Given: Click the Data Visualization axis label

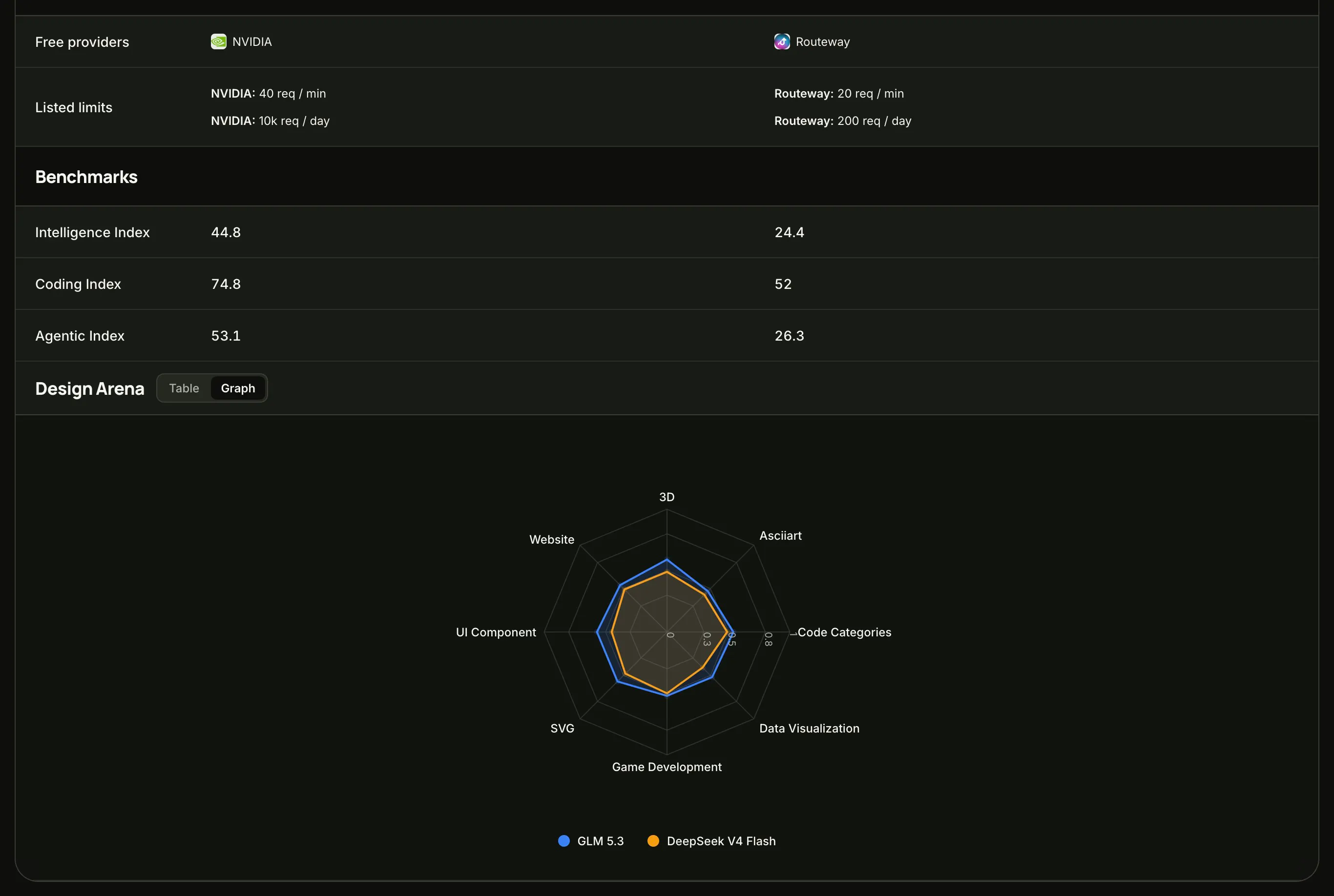Looking at the screenshot, I should pos(809,729).
